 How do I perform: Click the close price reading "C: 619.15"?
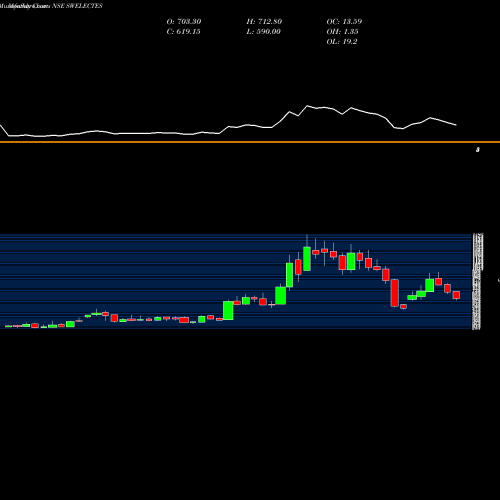(x=183, y=32)
